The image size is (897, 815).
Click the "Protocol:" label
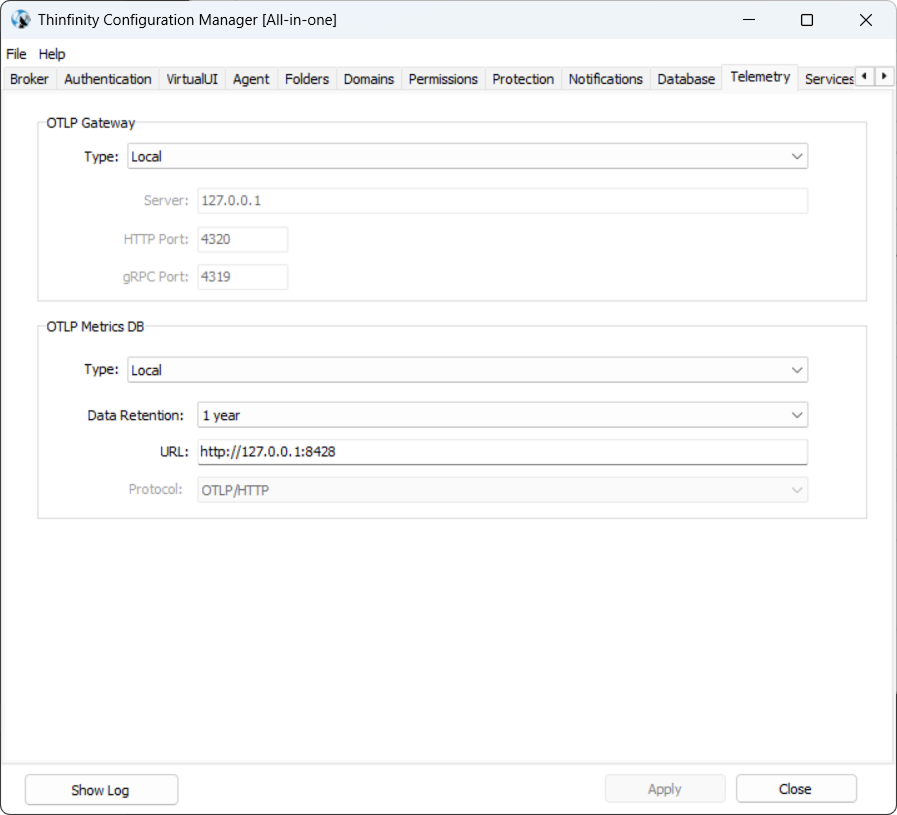coord(156,490)
